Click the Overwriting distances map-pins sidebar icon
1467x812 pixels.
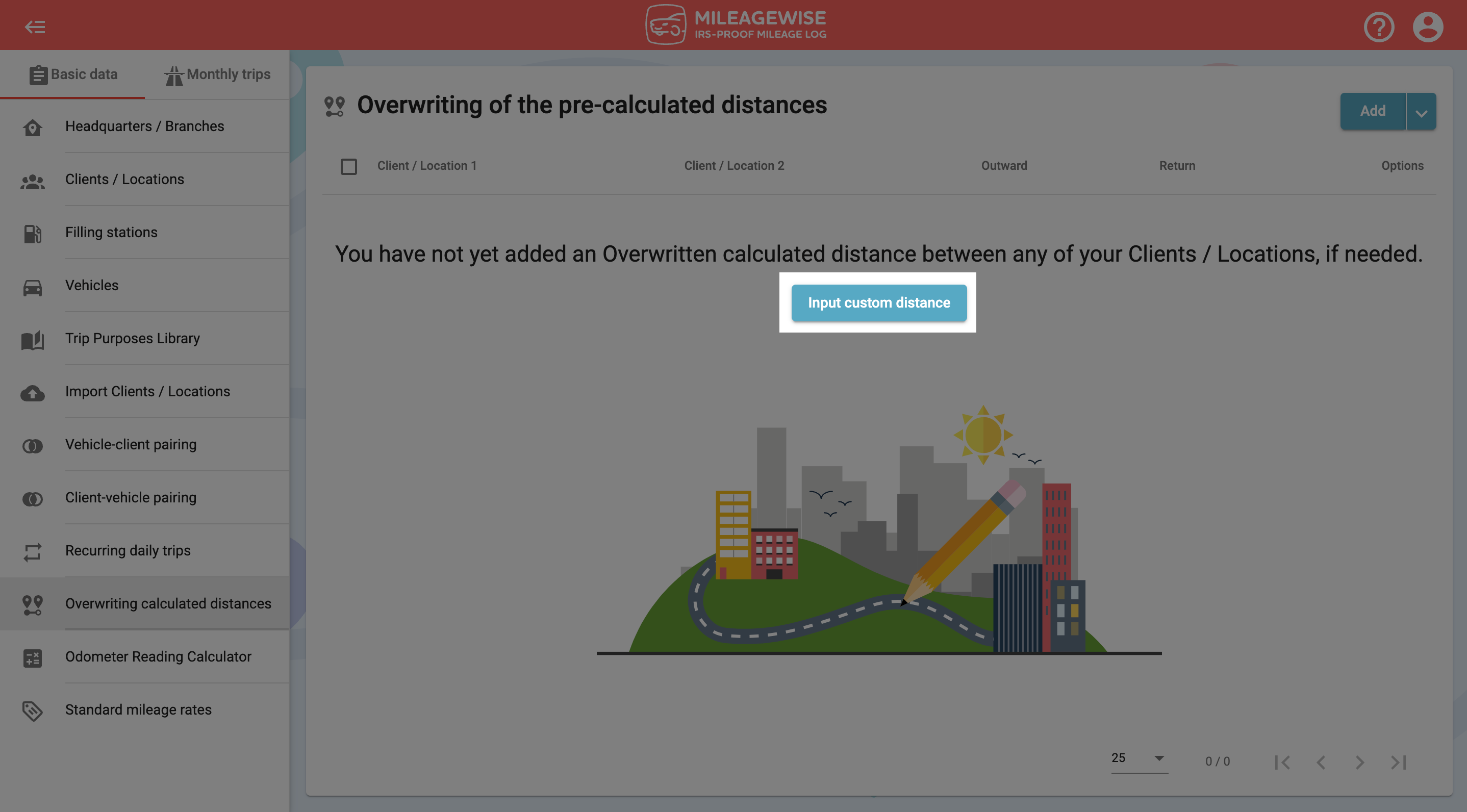click(33, 605)
